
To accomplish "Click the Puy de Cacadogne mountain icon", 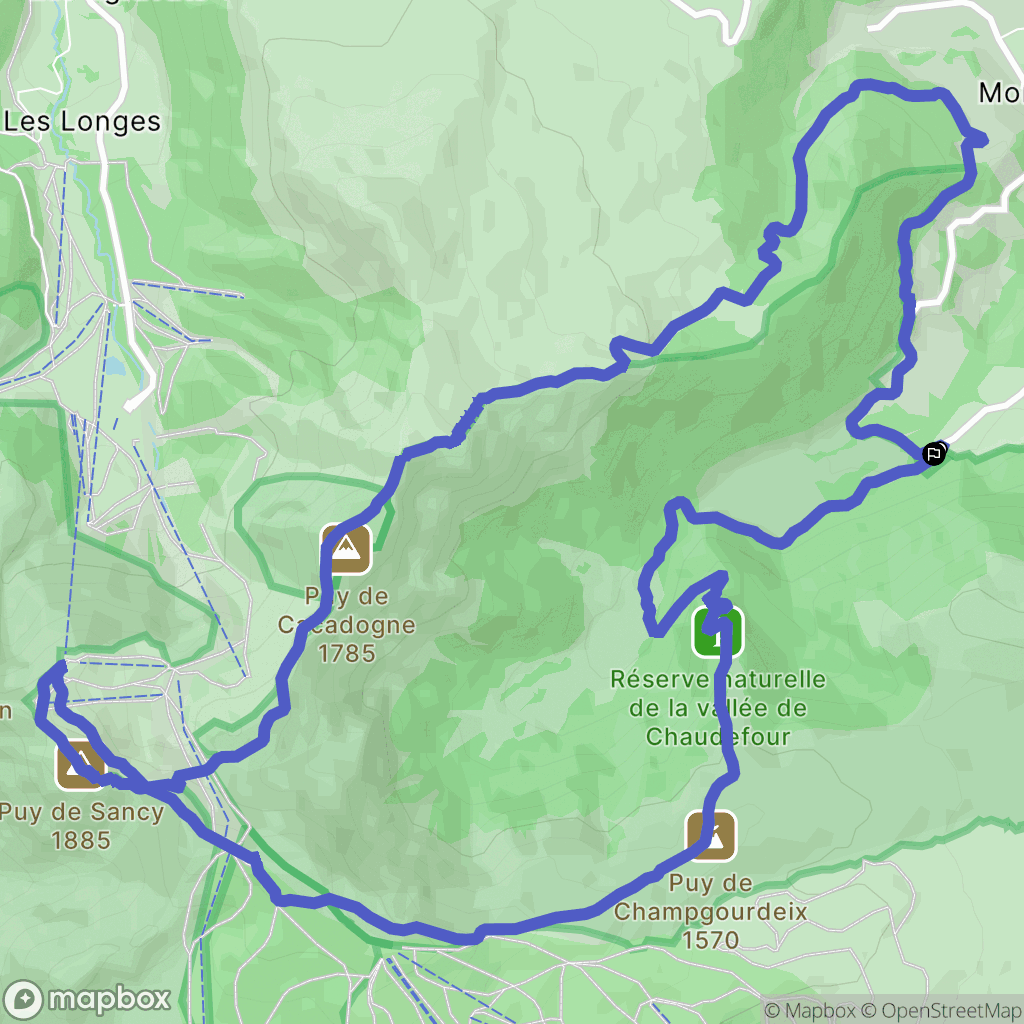I will 346,549.
